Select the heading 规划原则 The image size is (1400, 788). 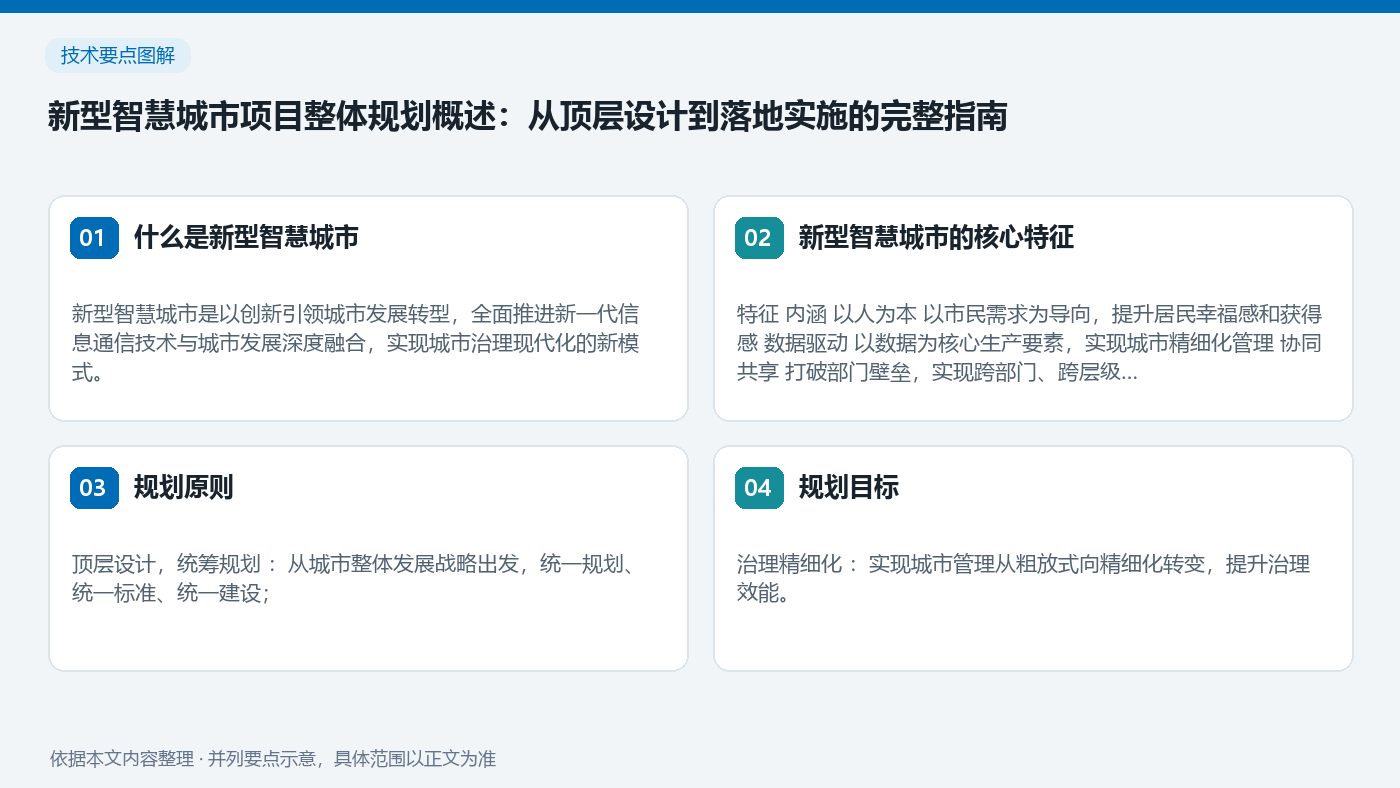click(184, 488)
